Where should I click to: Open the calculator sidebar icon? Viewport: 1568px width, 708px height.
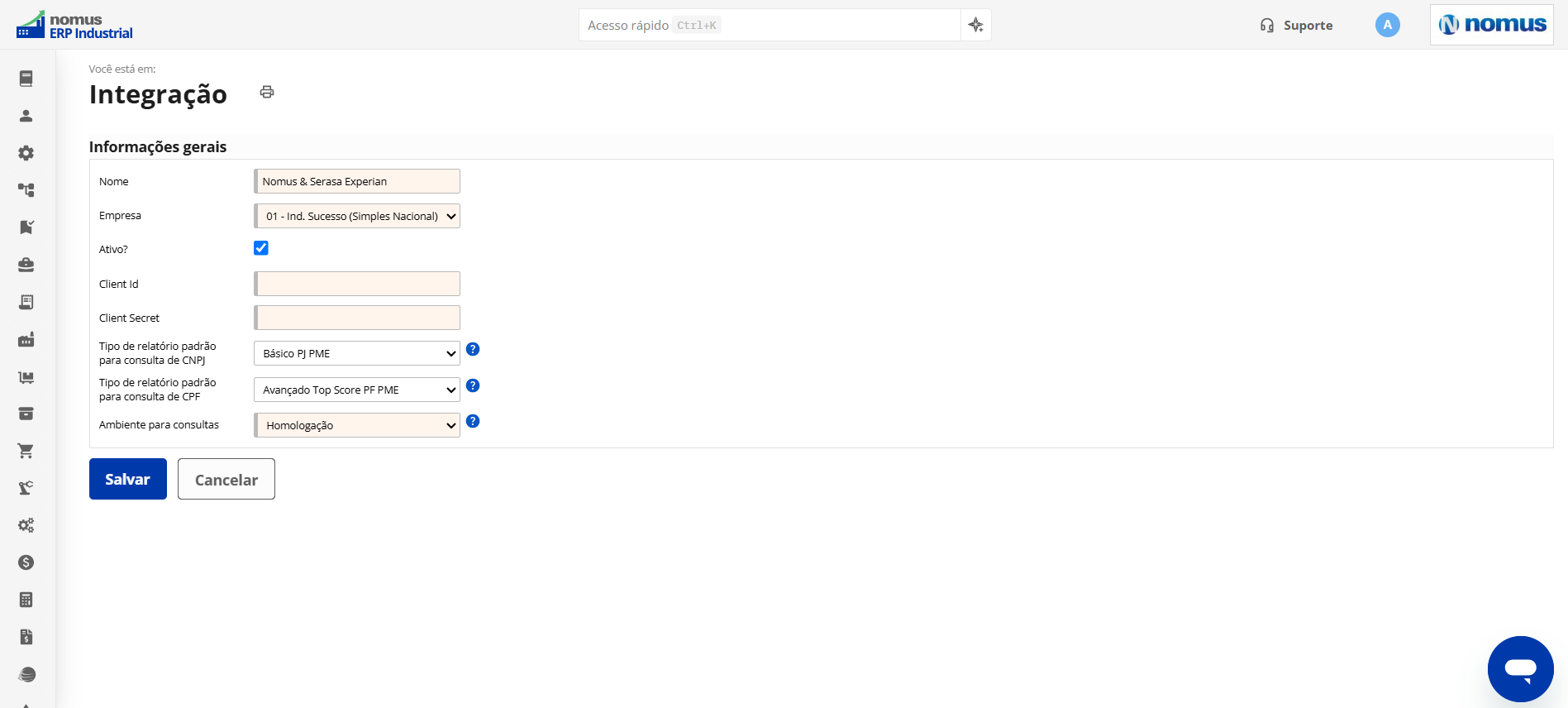(x=26, y=600)
